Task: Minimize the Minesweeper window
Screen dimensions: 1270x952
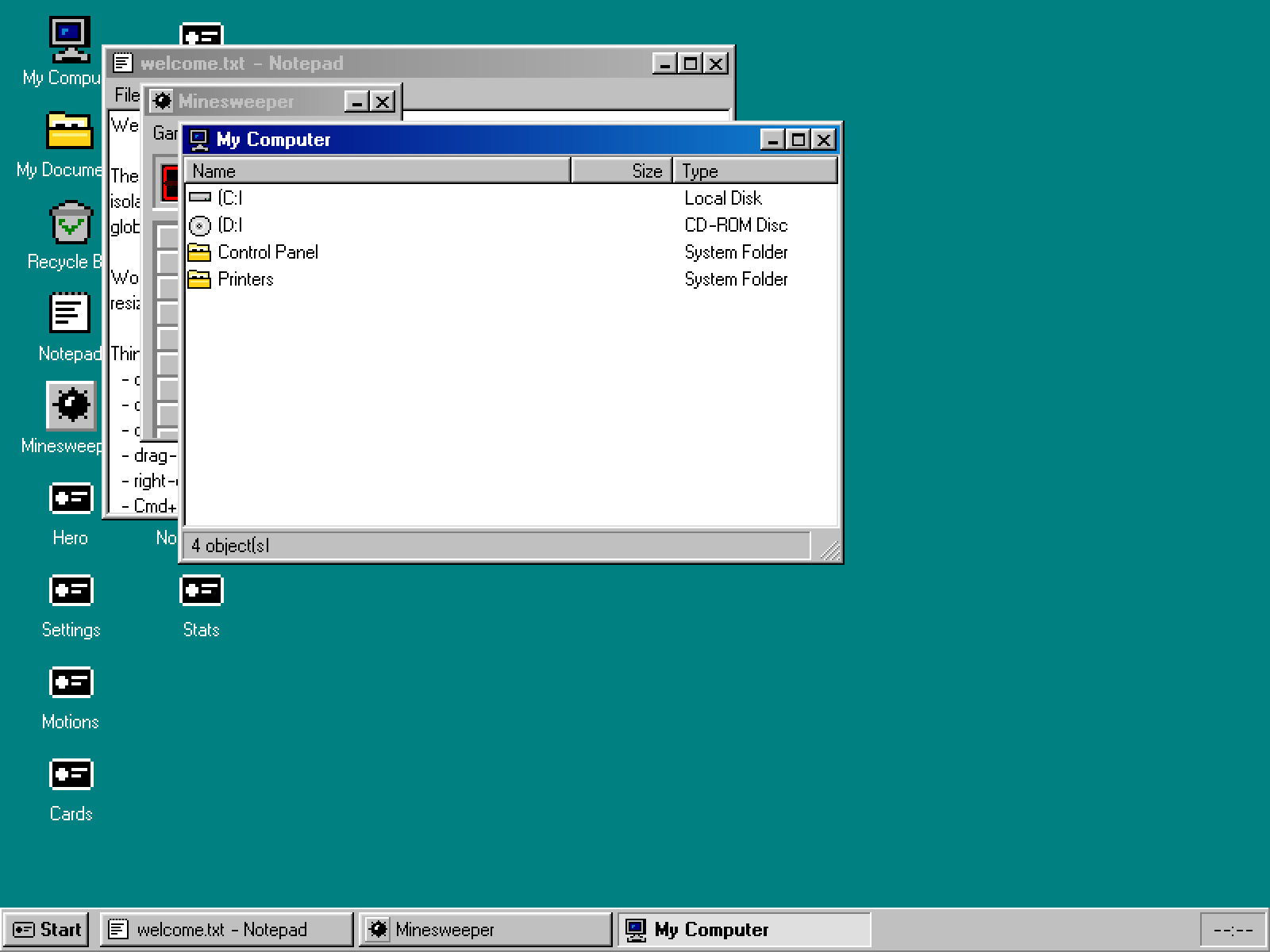Action: pos(356,102)
